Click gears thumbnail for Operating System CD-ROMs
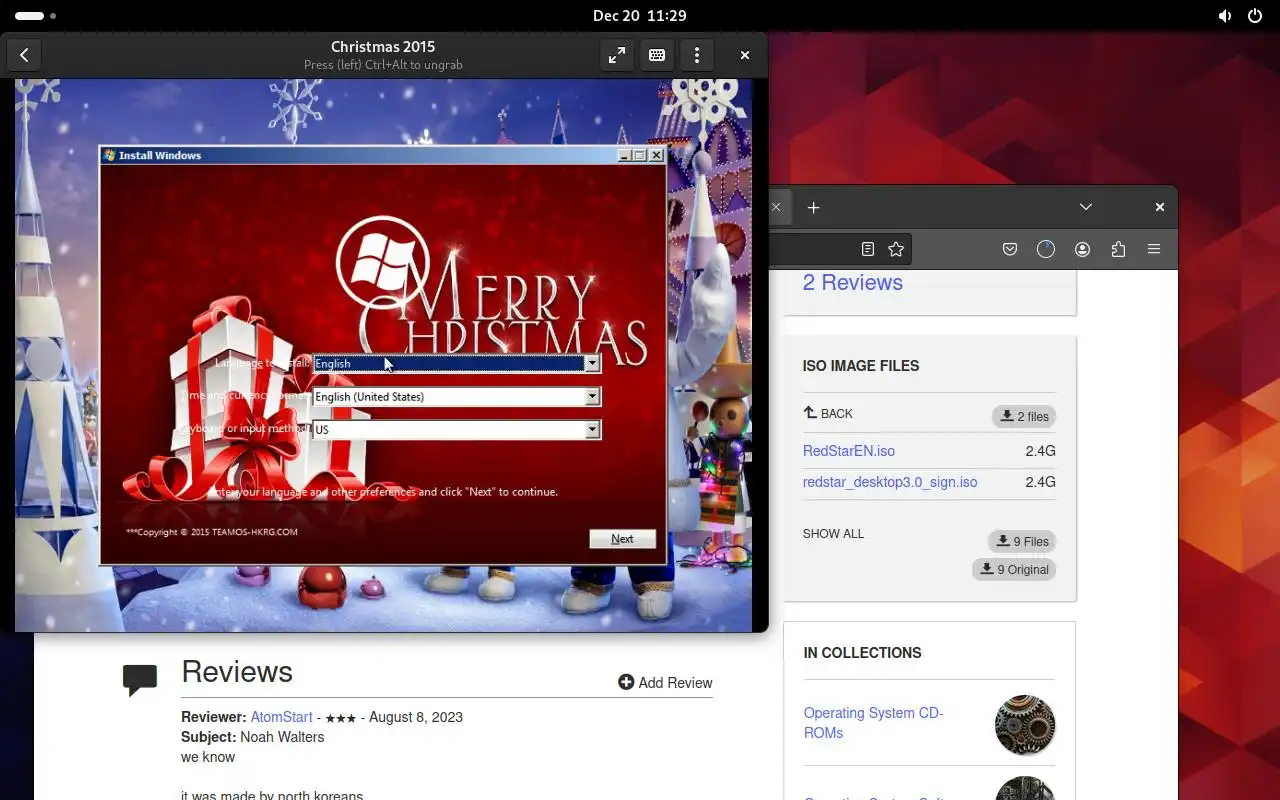This screenshot has width=1280, height=800. 1025,725
